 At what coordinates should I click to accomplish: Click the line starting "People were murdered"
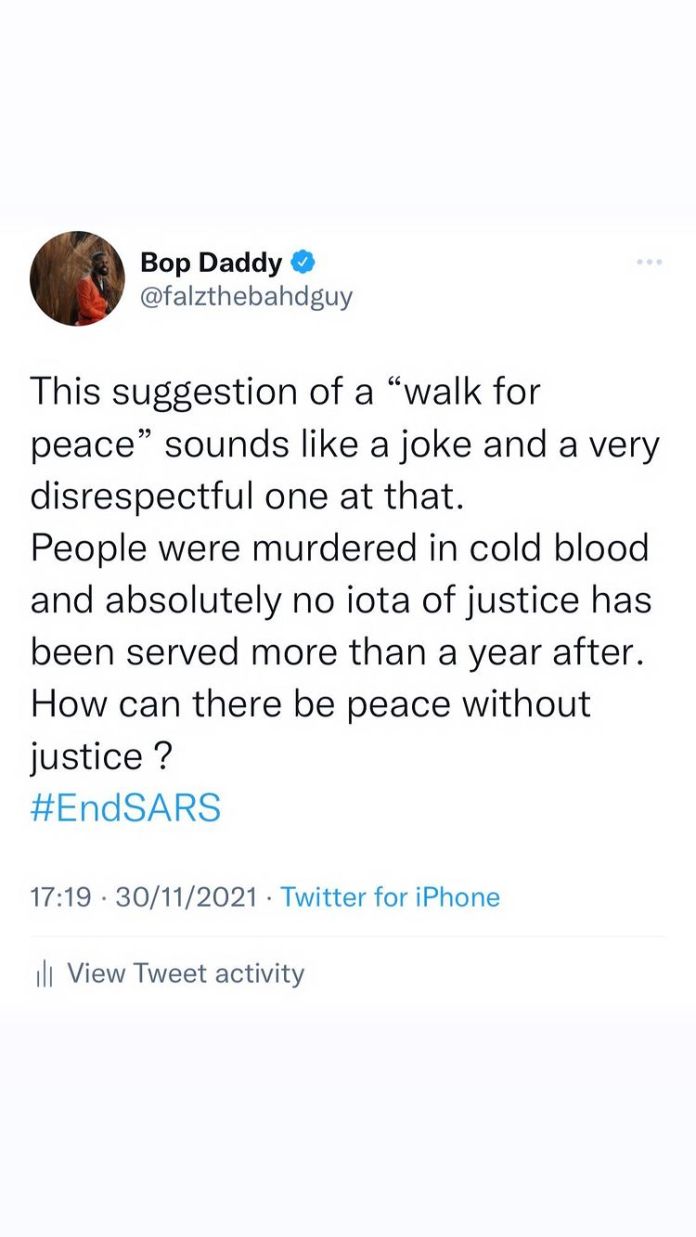click(x=340, y=548)
